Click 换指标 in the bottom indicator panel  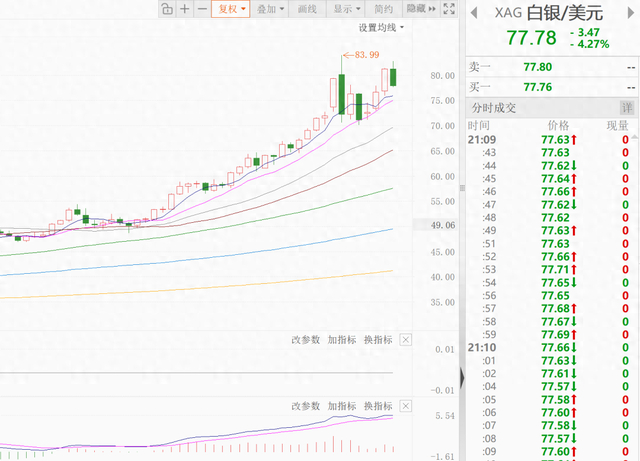(378, 406)
